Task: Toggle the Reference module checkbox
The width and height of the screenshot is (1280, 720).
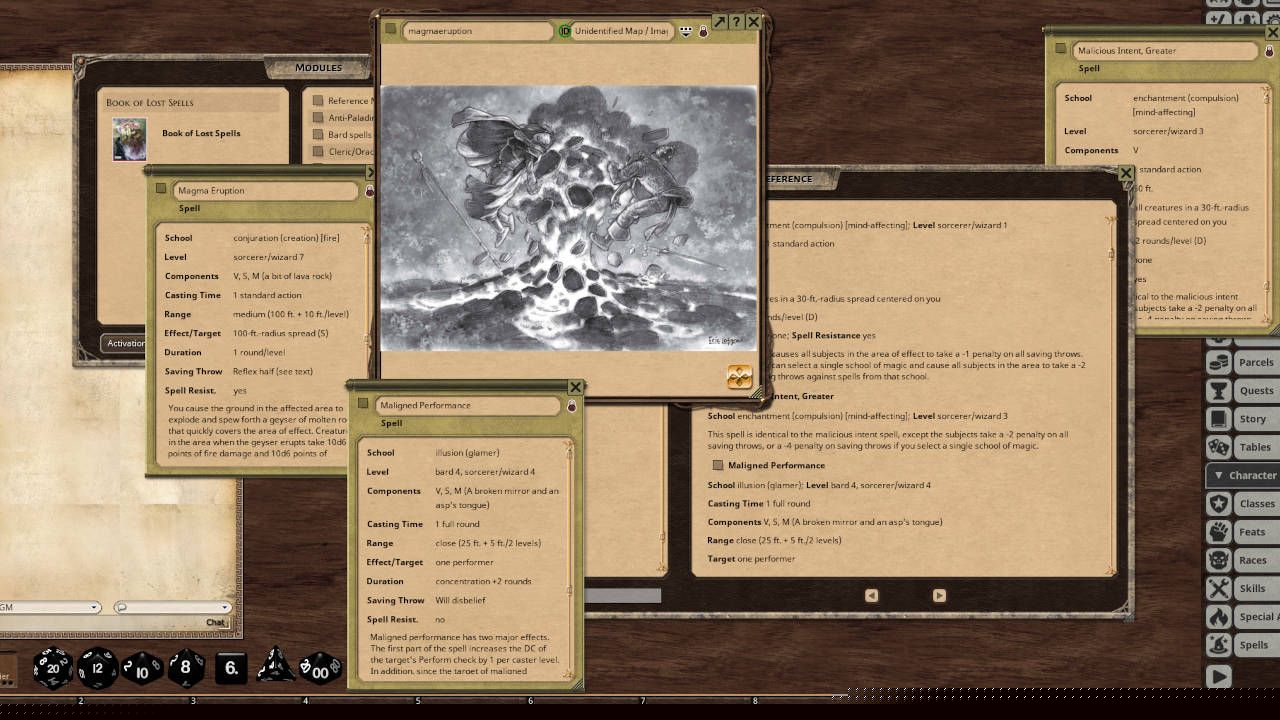Action: 318,100
